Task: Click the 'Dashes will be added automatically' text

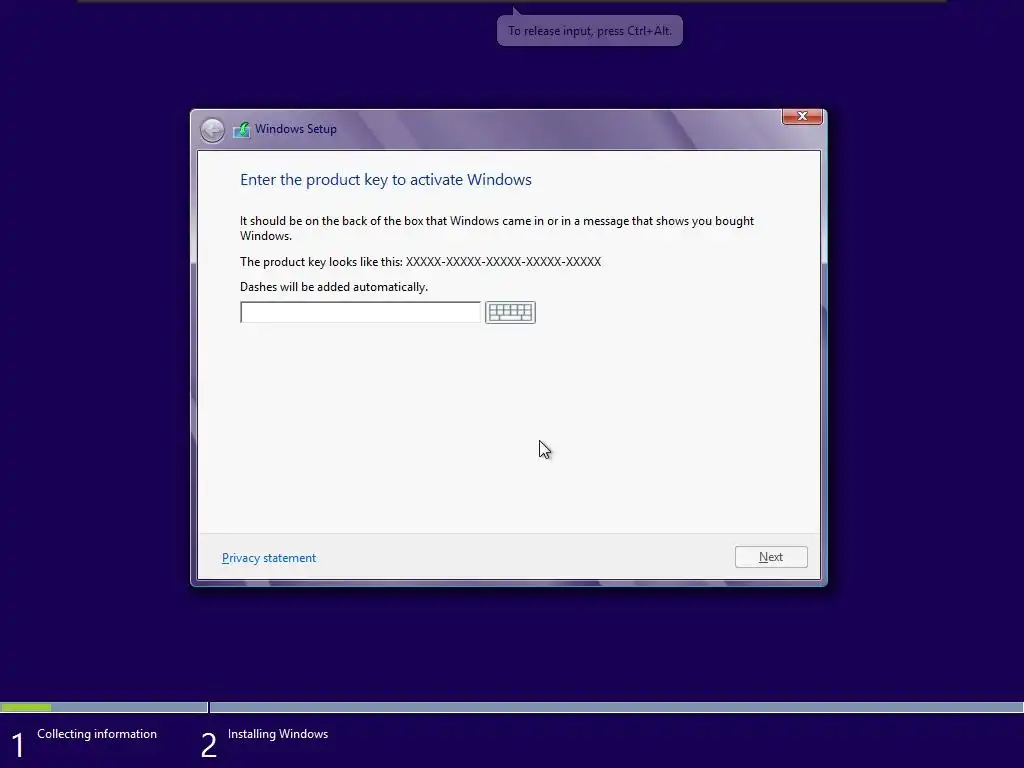Action: point(334,287)
